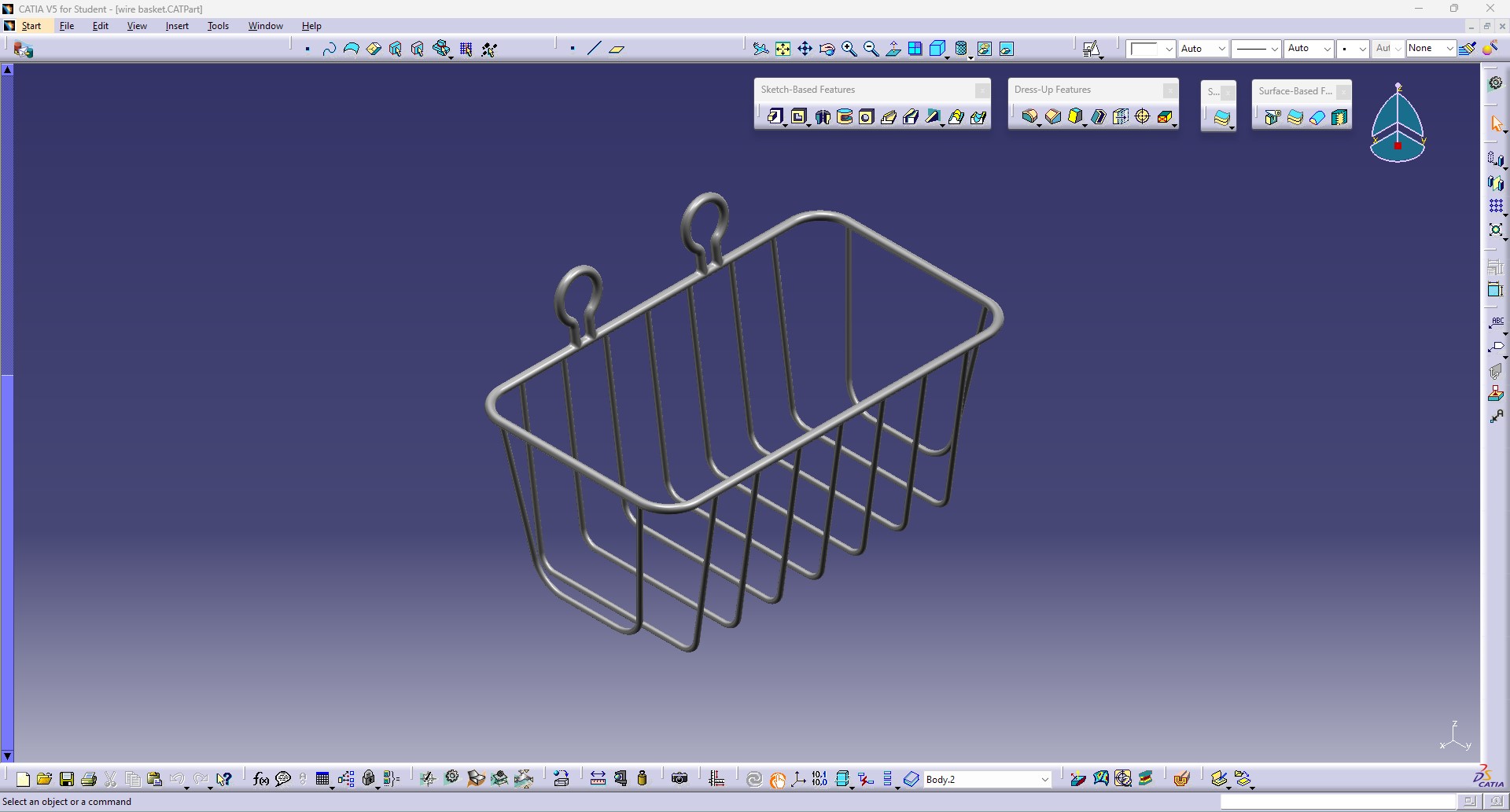Close the Dress-Up Features toolbar

[1169, 90]
